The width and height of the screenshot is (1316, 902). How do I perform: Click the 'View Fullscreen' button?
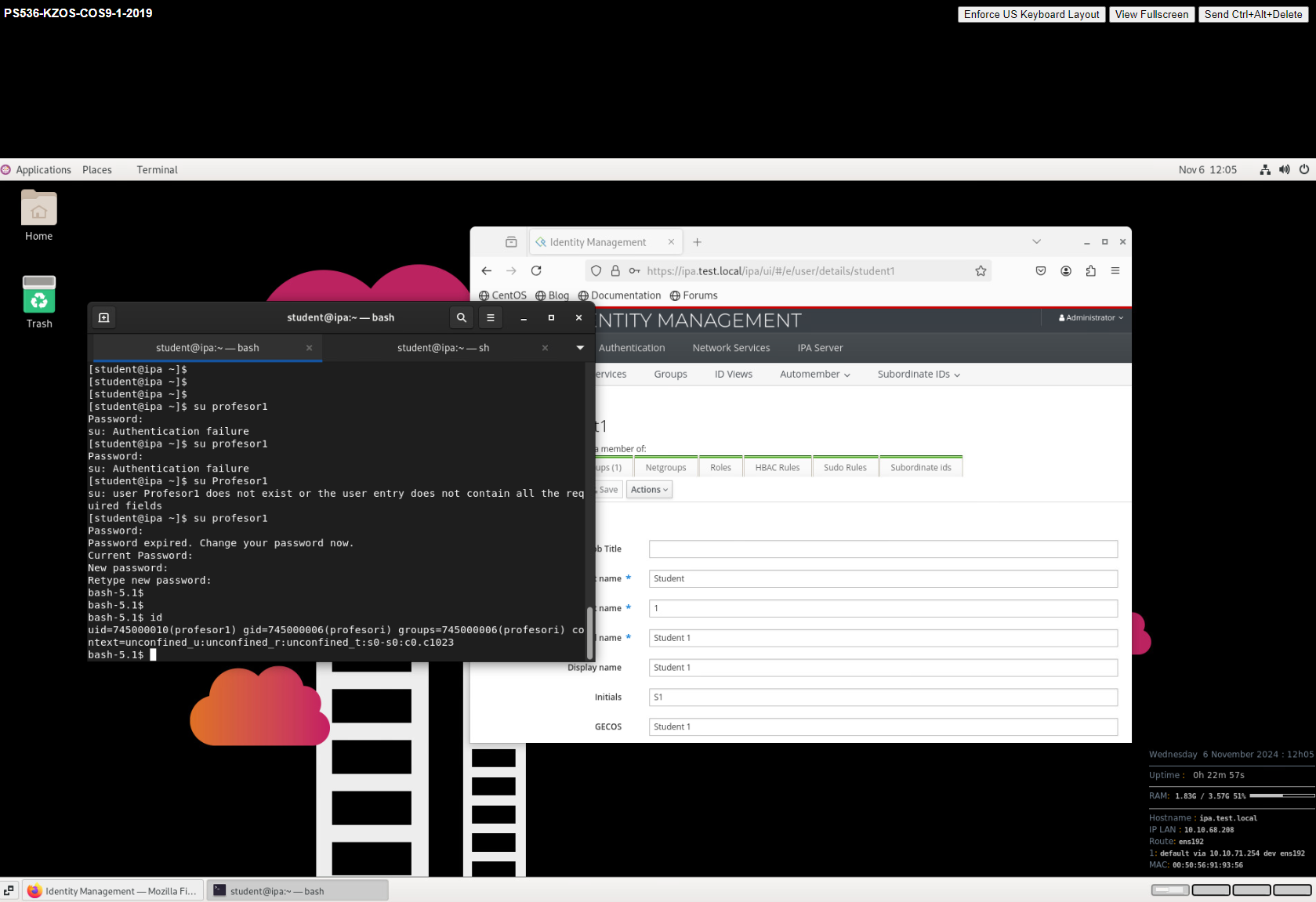tap(1151, 15)
